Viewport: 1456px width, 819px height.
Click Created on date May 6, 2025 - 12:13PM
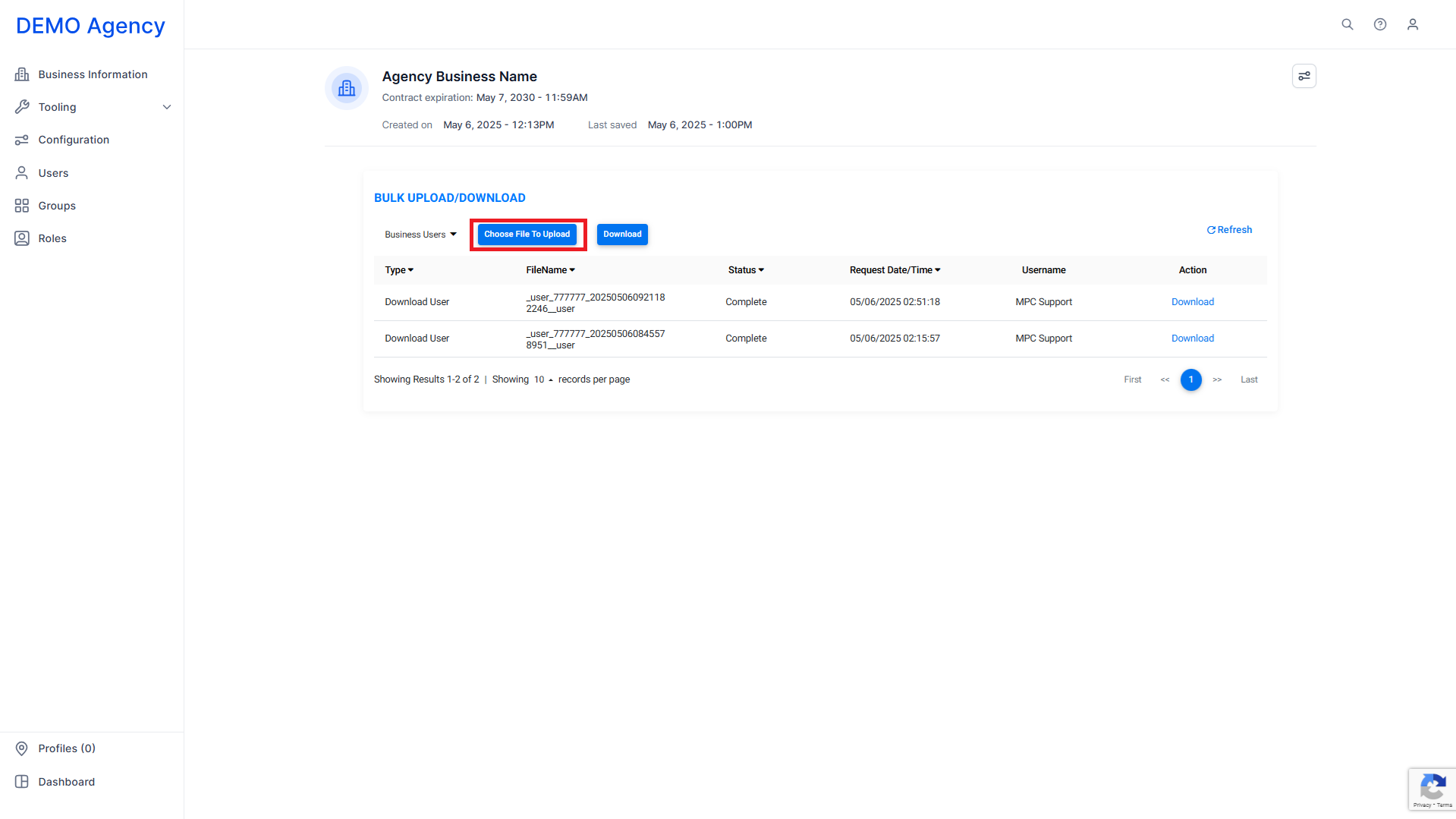click(x=498, y=125)
